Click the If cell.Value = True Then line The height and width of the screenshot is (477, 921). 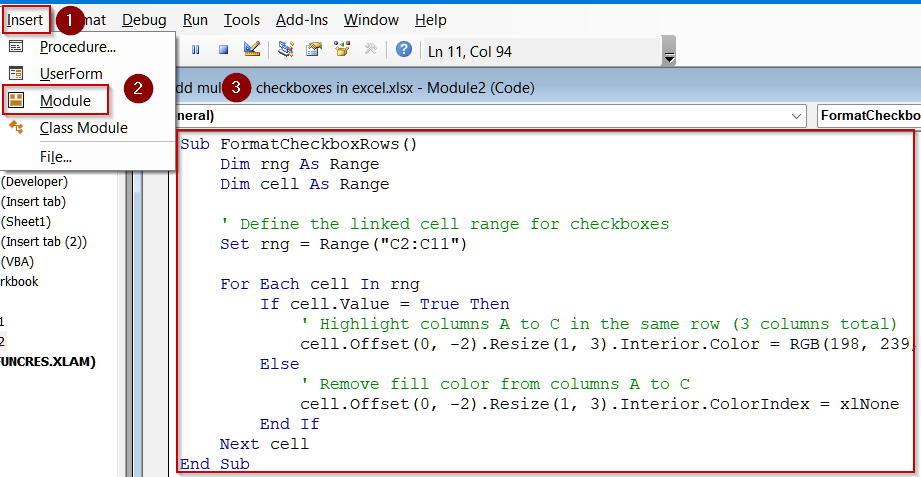pos(385,304)
